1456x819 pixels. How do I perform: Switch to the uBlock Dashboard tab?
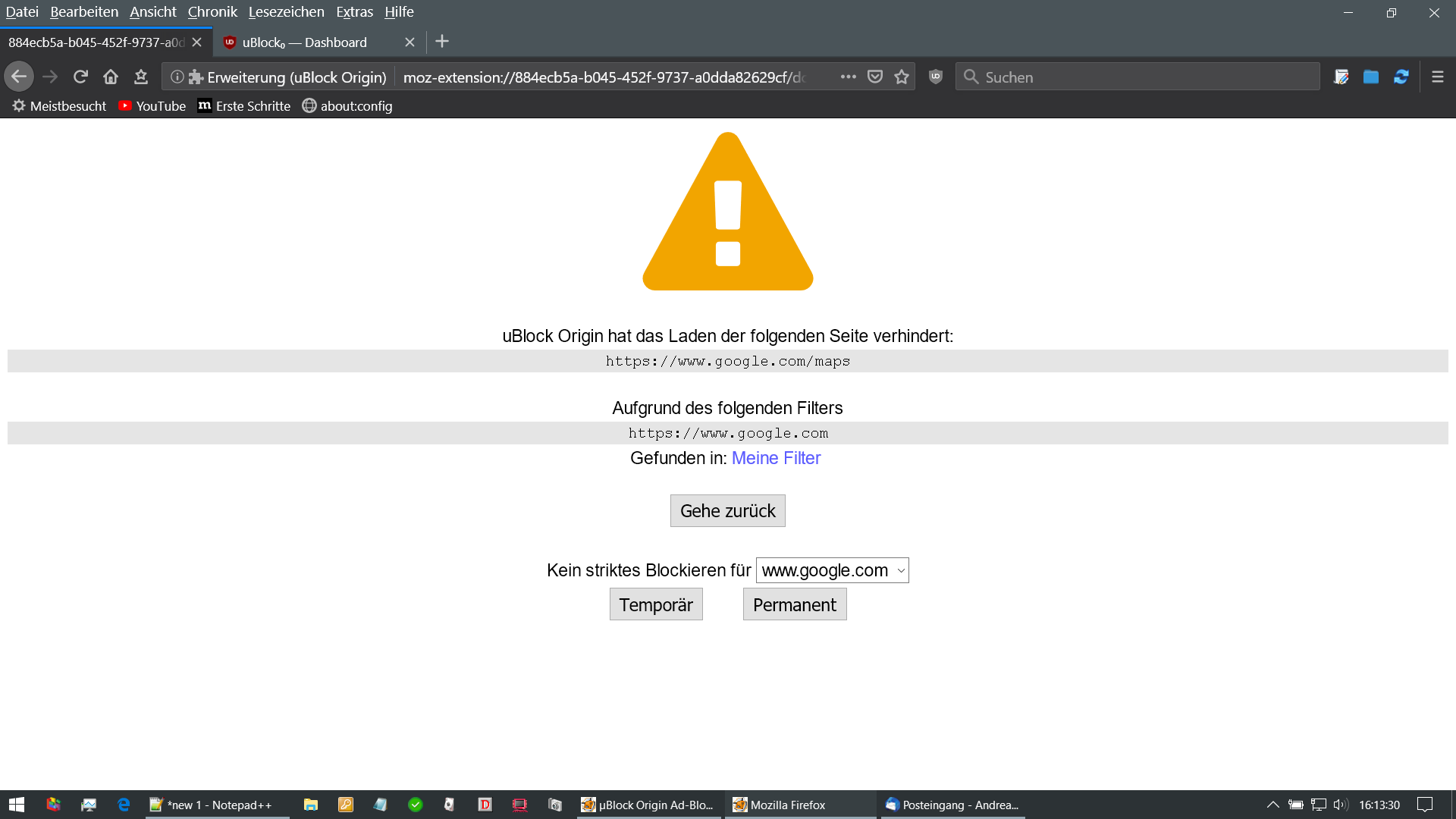[311, 42]
